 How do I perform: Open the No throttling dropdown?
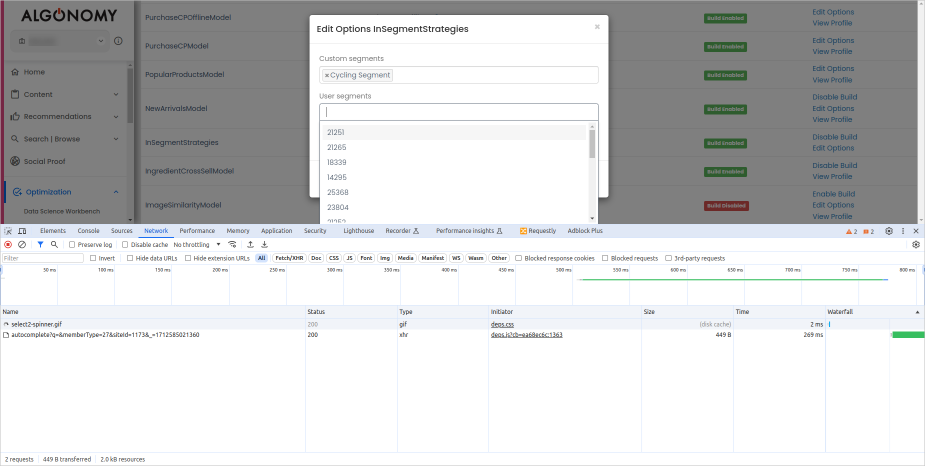click(x=198, y=244)
